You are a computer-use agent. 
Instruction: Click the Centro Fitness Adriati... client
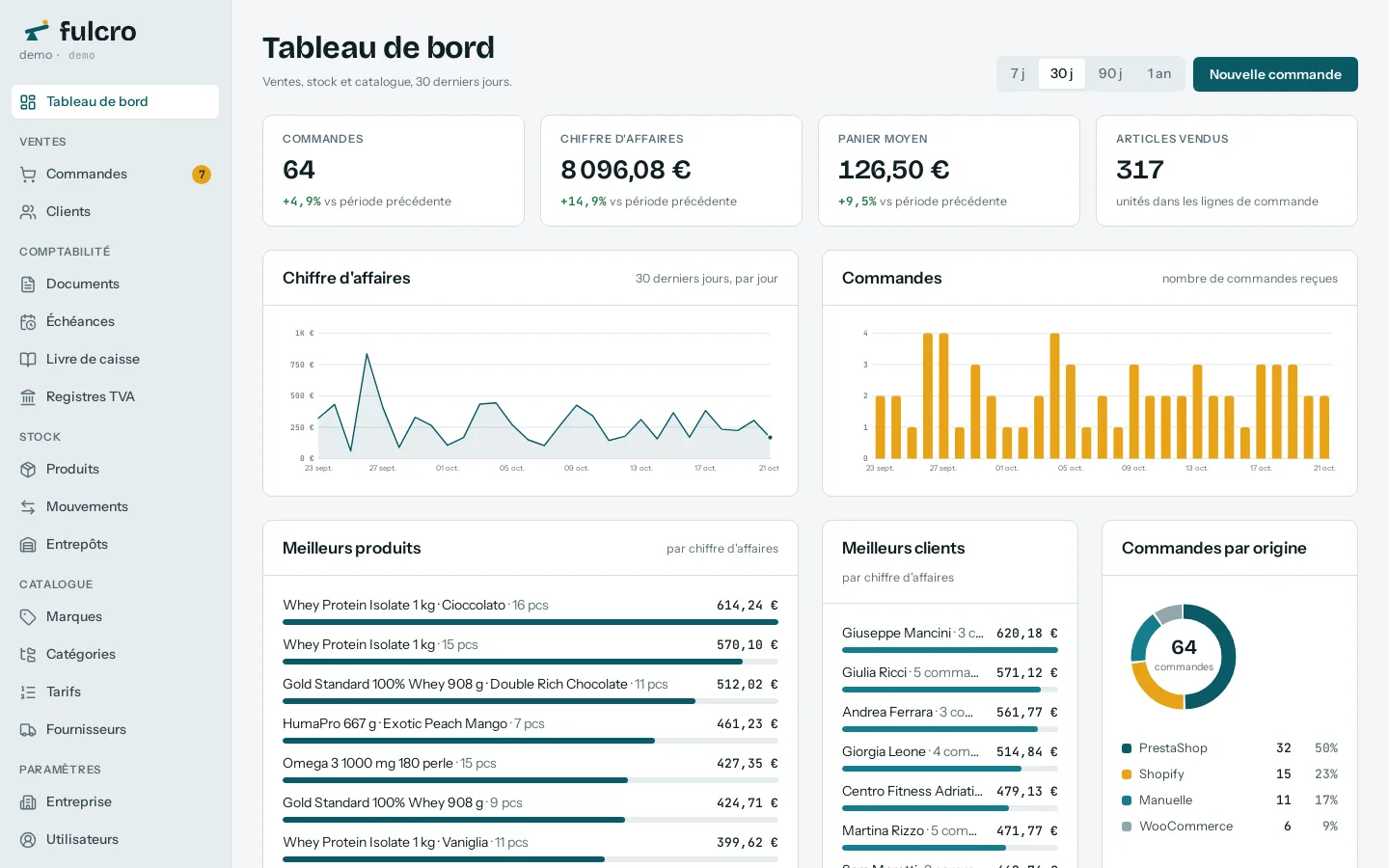(950, 798)
